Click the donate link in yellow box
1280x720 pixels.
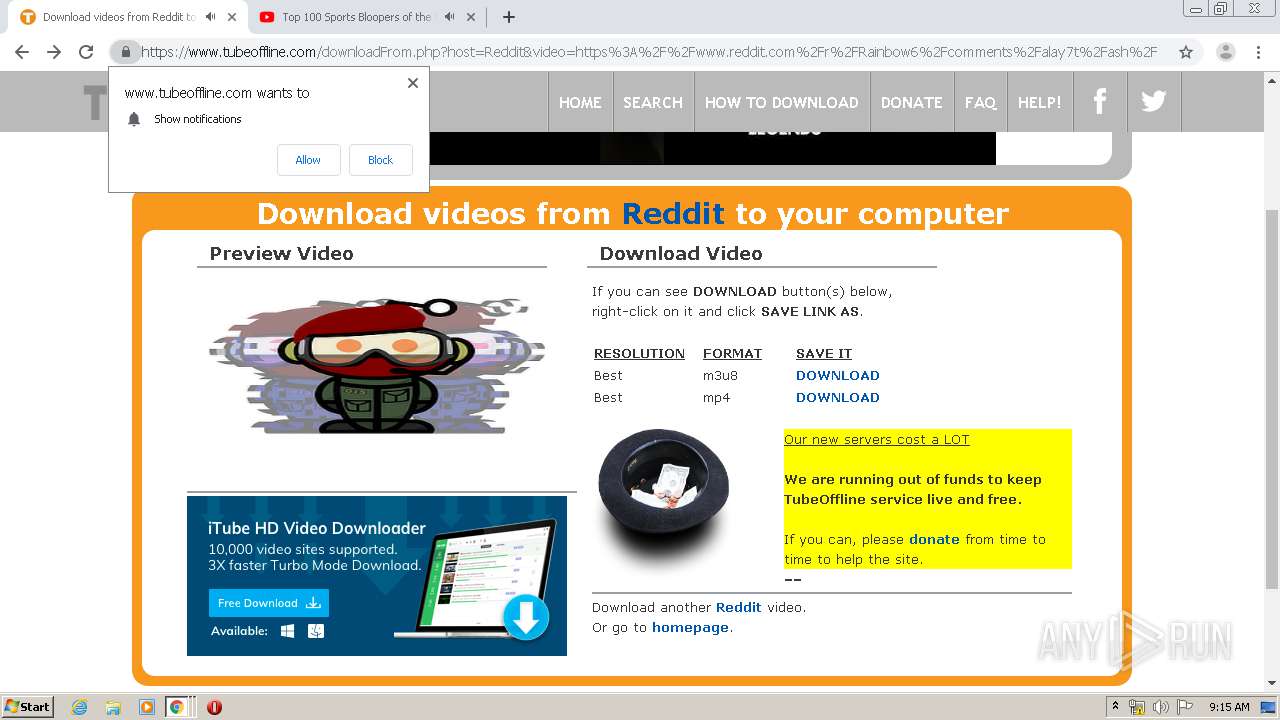[x=934, y=539]
